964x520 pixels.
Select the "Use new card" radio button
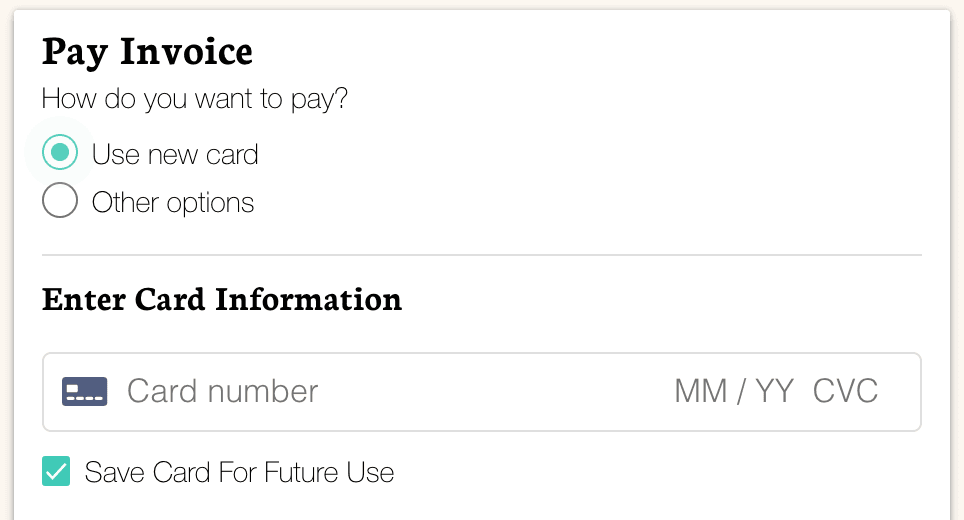click(60, 153)
